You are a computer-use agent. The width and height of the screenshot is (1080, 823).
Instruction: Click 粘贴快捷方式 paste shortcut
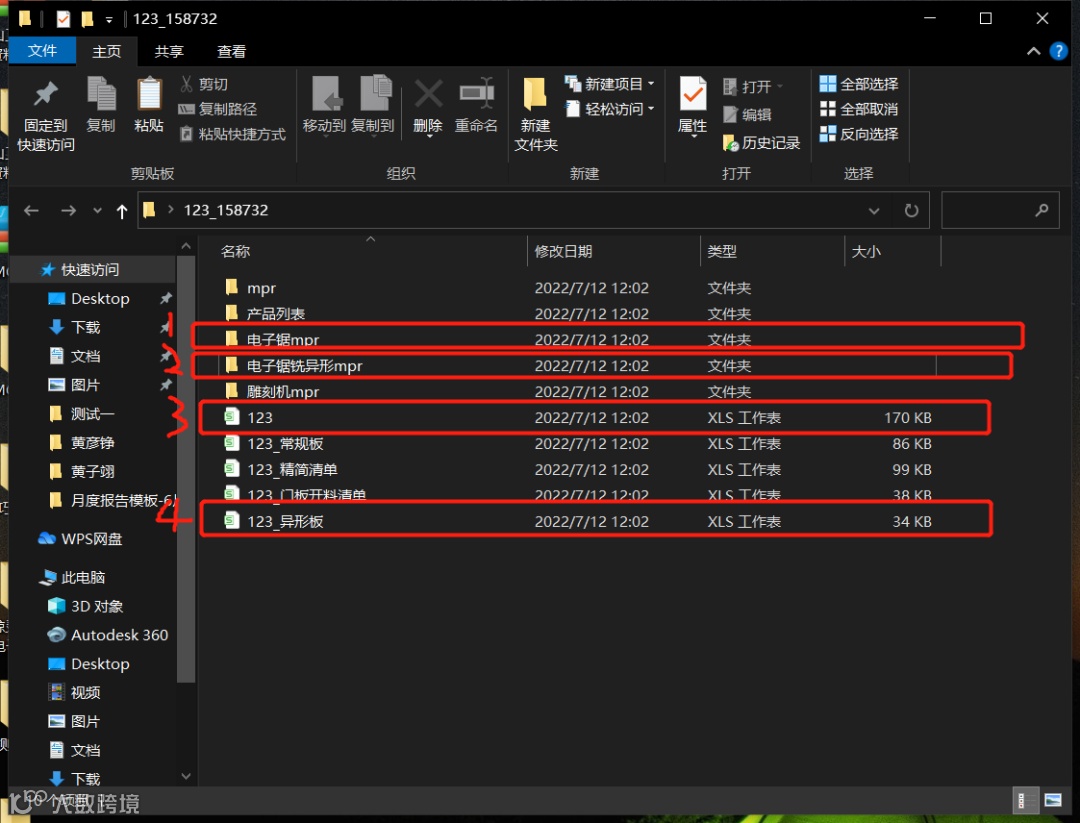click(232, 134)
